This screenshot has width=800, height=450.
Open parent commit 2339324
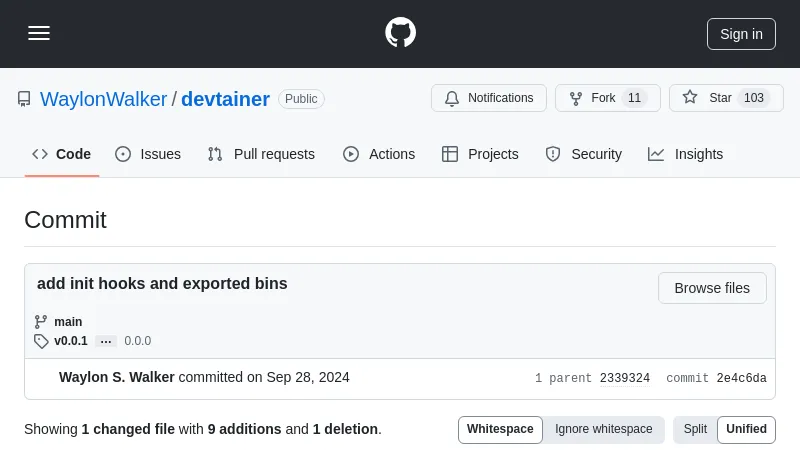coord(624,378)
